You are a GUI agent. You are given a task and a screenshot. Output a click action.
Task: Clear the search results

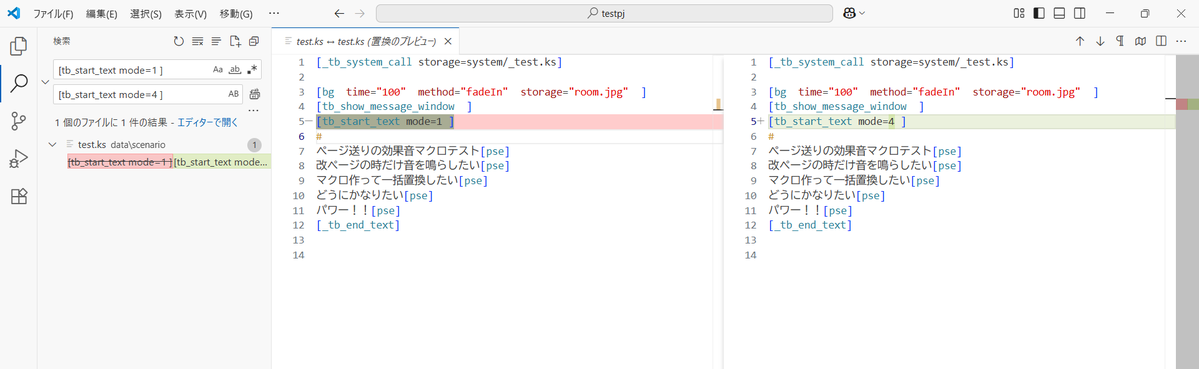point(197,41)
